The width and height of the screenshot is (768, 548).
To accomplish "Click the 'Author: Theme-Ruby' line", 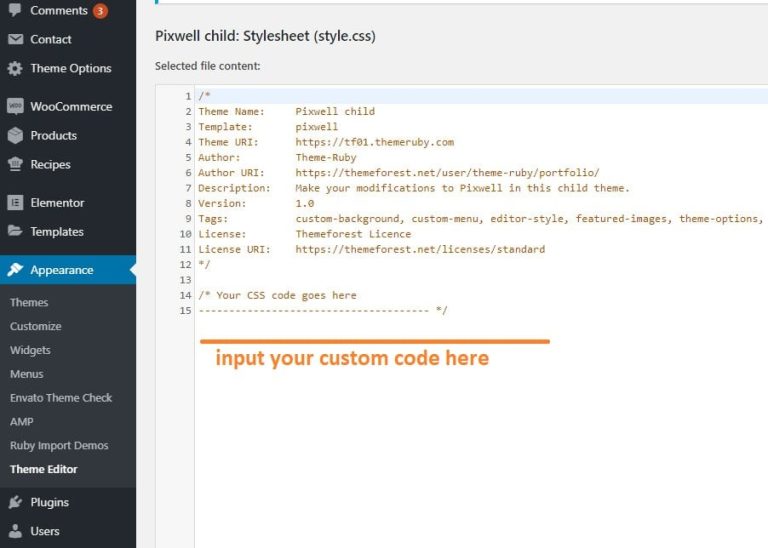I will click(x=277, y=157).
